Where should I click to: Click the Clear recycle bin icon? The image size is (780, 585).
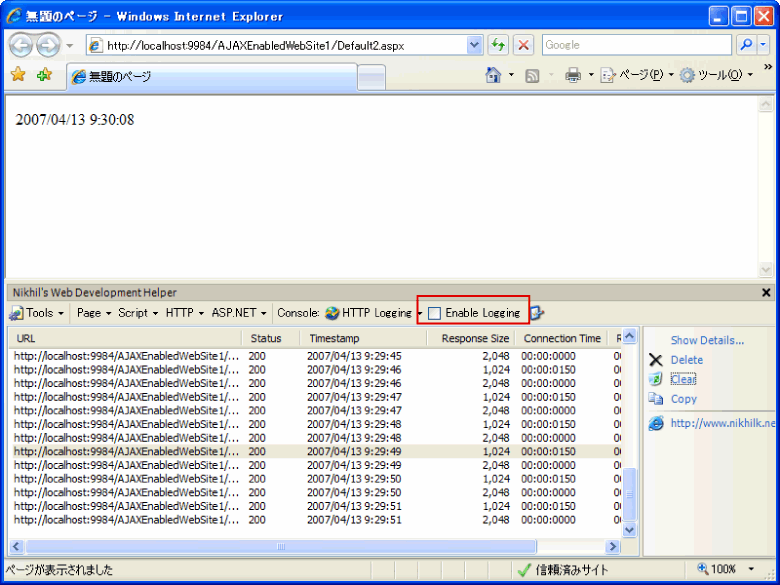(x=656, y=379)
